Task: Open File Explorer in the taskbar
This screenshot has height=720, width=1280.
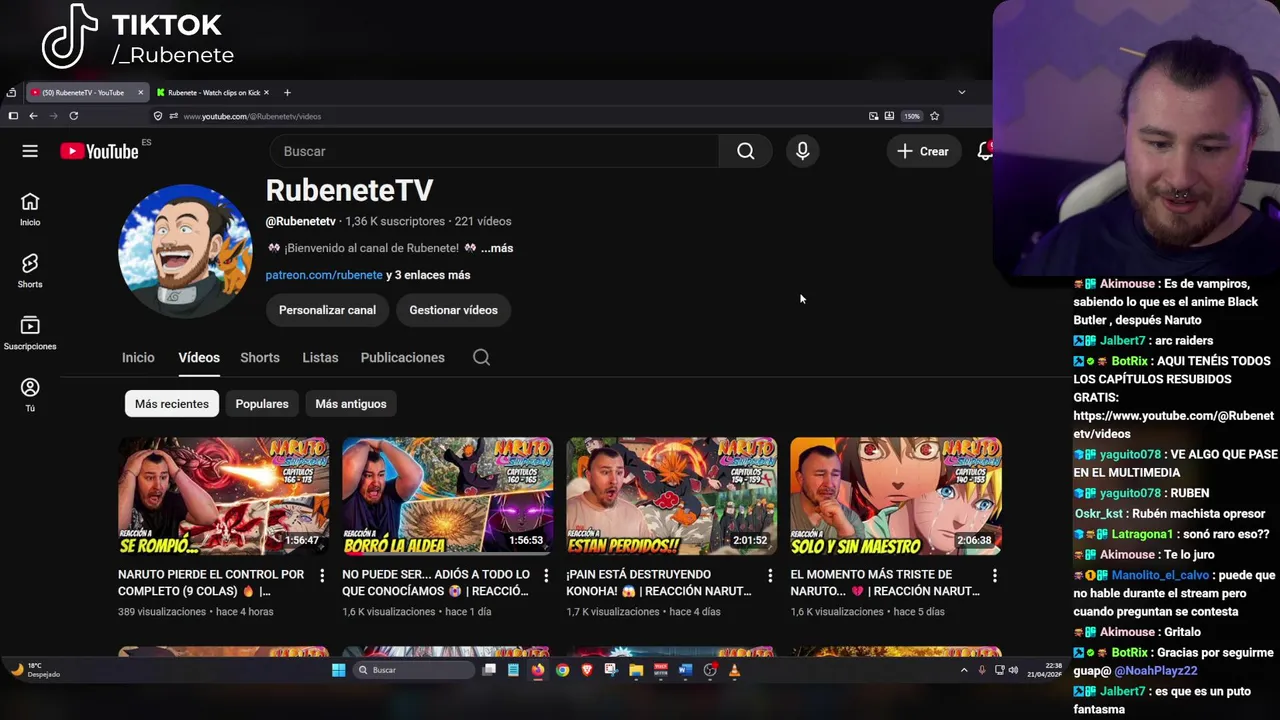Action: [636, 670]
